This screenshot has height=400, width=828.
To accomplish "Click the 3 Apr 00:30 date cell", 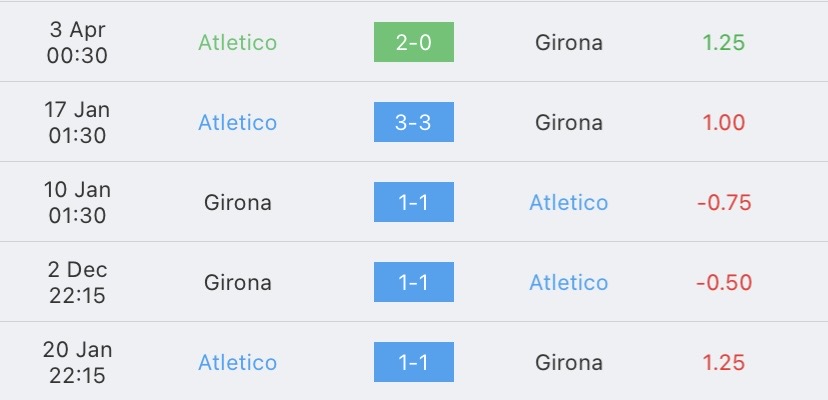I will [77, 42].
